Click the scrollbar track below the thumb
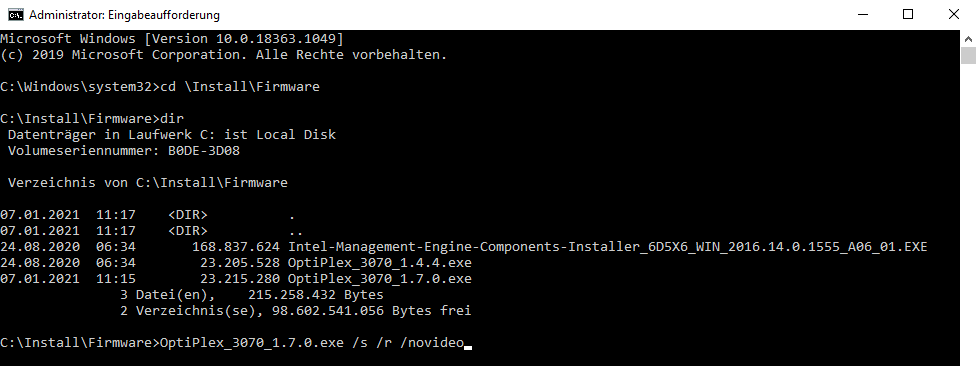977x366 pixels. coord(968,212)
